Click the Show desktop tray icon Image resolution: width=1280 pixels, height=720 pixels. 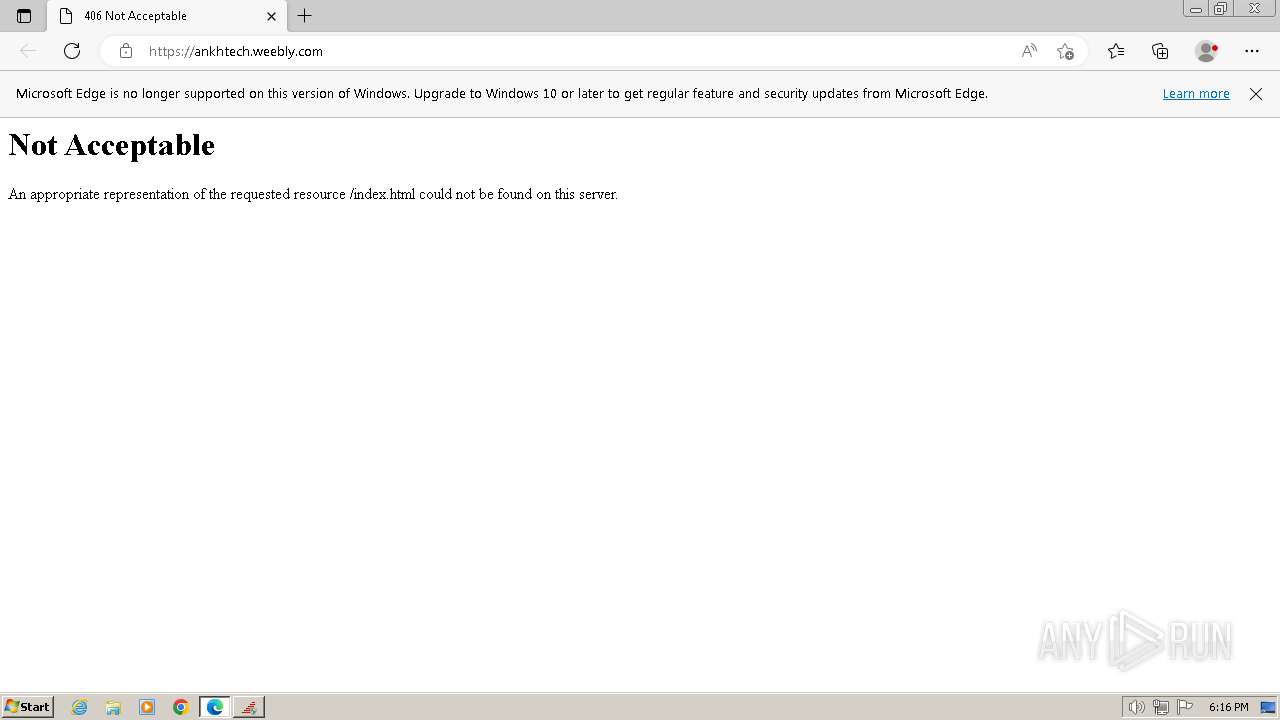tap(1268, 707)
